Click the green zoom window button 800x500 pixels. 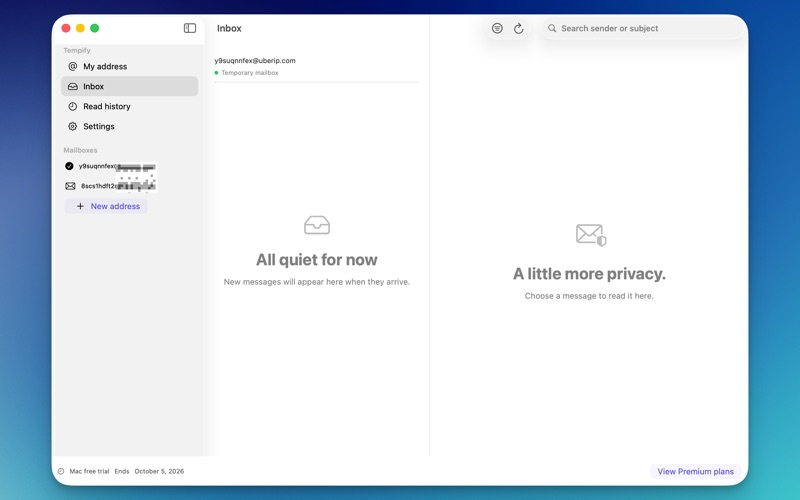pyautogui.click(x=94, y=28)
